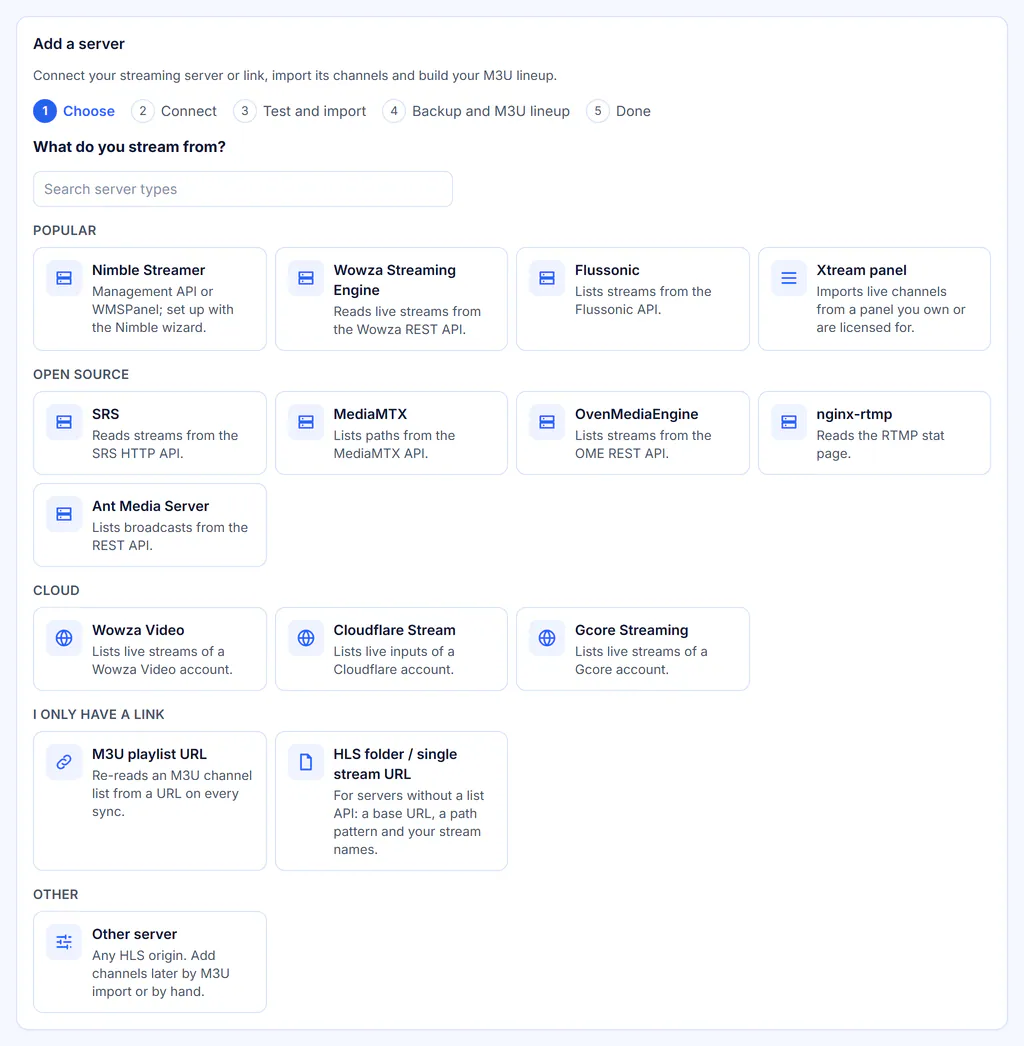Select the Wowza Video title

(x=138, y=630)
